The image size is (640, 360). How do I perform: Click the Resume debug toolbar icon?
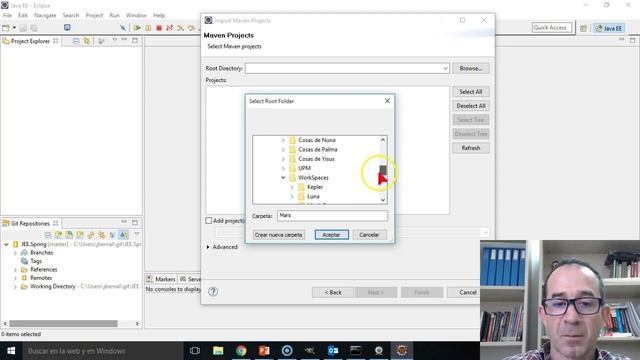pyautogui.click(x=137, y=28)
